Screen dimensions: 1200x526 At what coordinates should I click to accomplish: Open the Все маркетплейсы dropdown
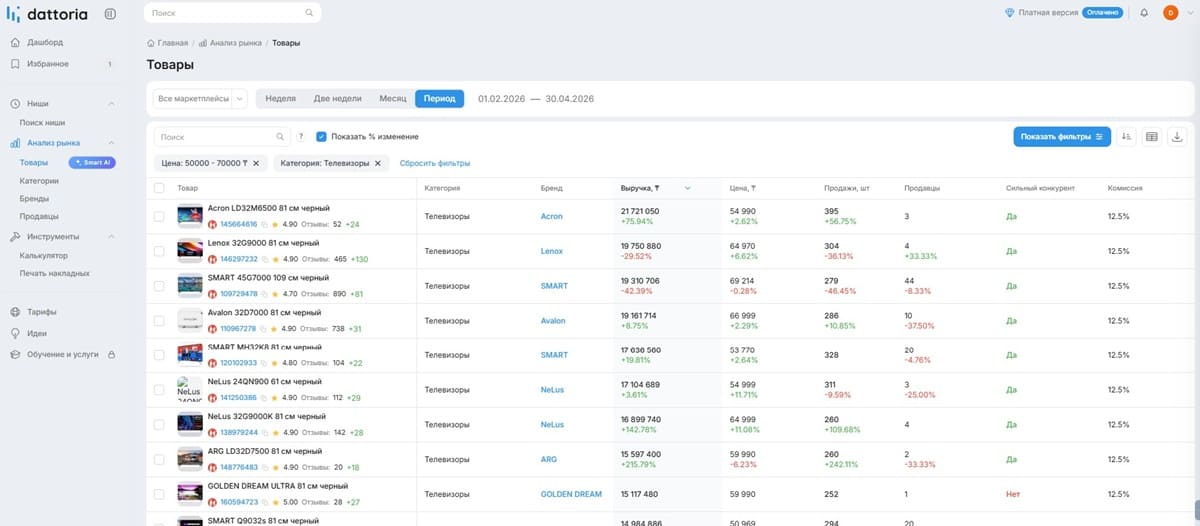tap(201, 99)
